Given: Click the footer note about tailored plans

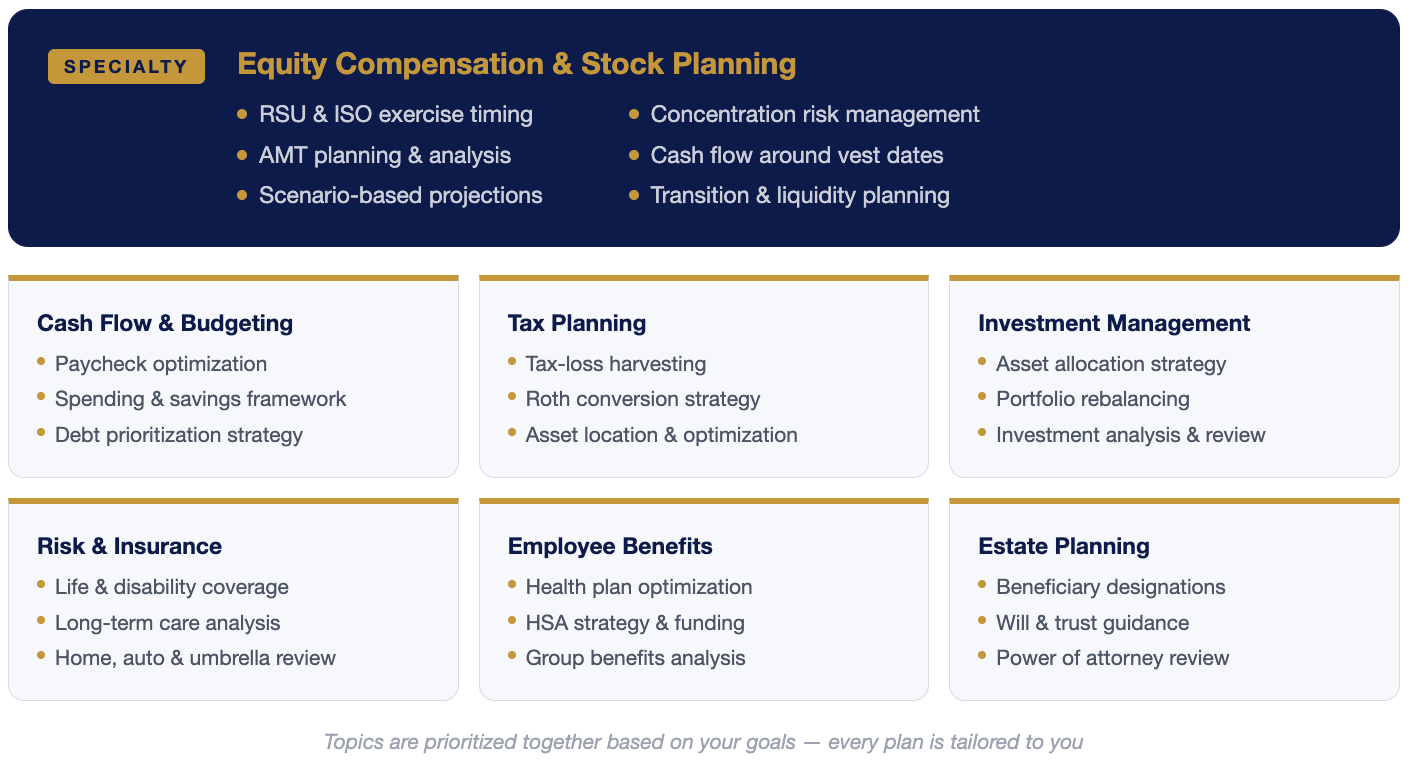Looking at the screenshot, I should coord(704,742).
